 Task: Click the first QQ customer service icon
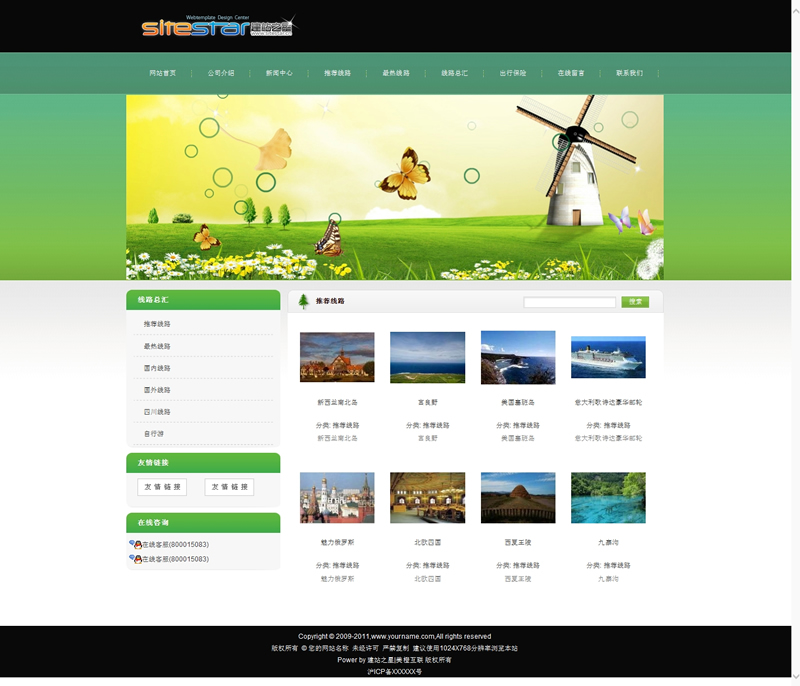pyautogui.click(x=135, y=545)
